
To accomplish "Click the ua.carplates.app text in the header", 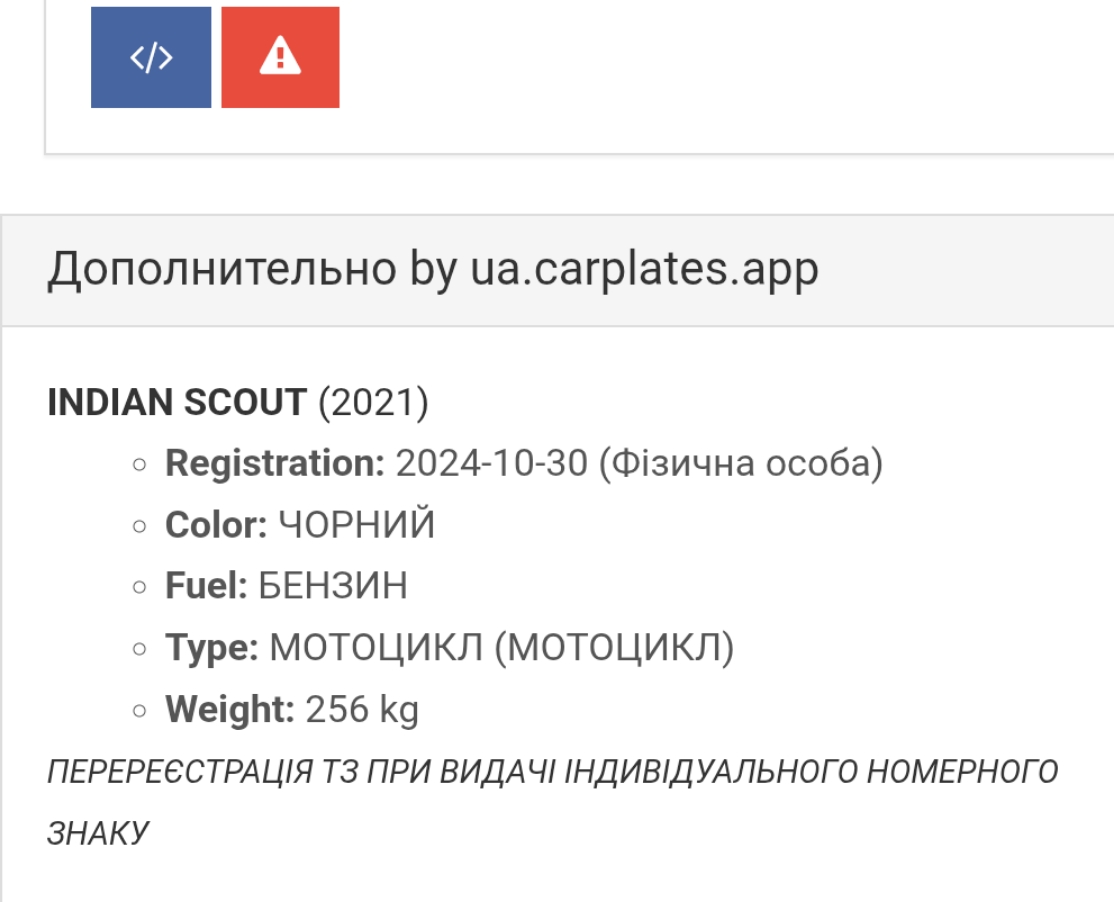I will (x=644, y=270).
